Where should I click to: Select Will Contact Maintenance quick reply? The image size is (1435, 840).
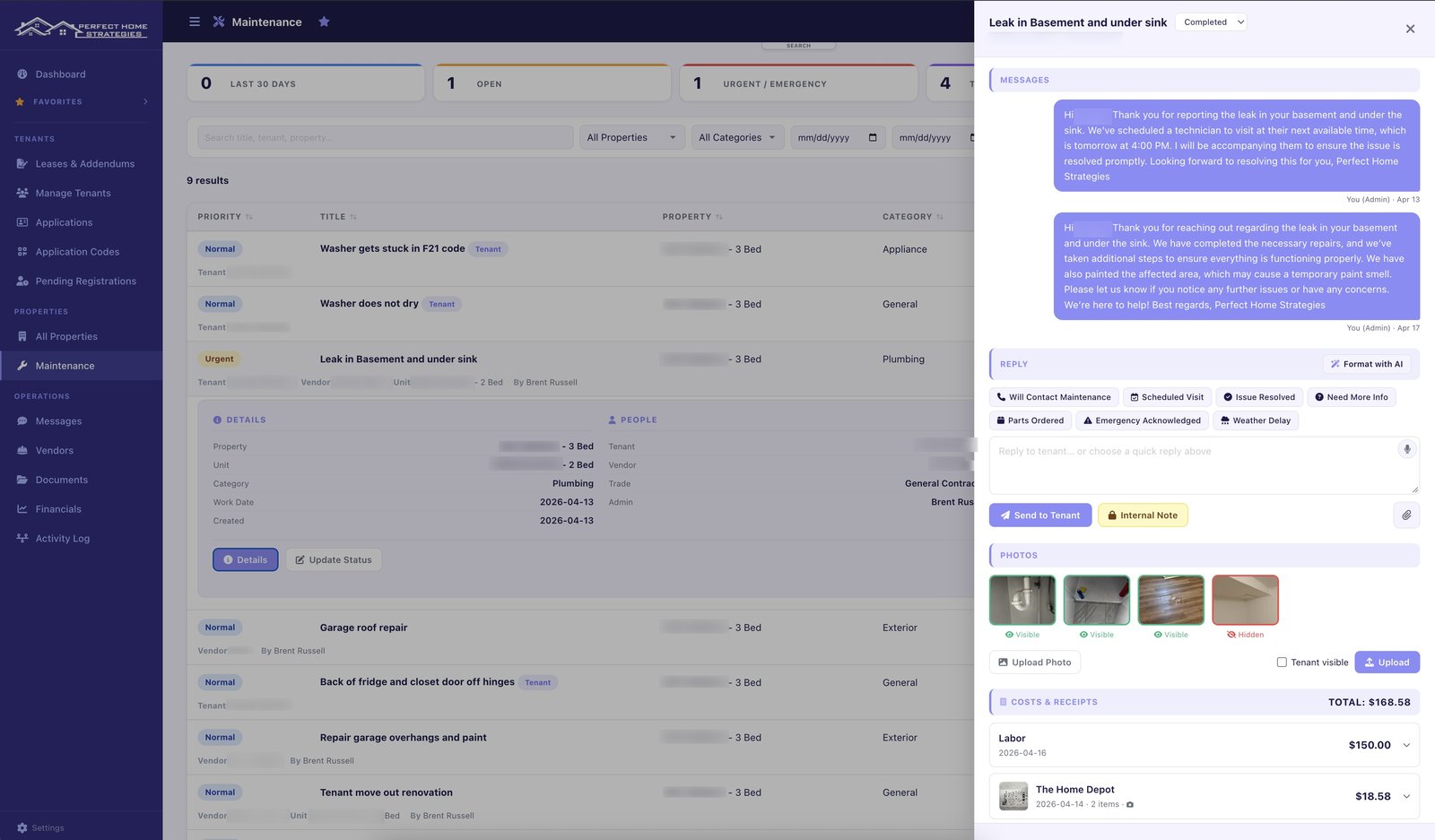pyautogui.click(x=1054, y=397)
